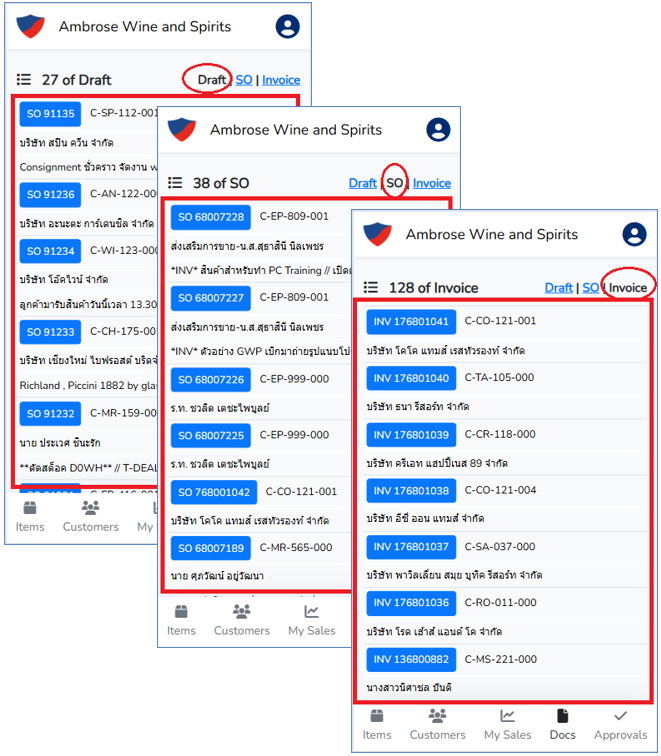Select the Docs icon in bottom navigation
The width and height of the screenshot is (661, 756).
562,716
